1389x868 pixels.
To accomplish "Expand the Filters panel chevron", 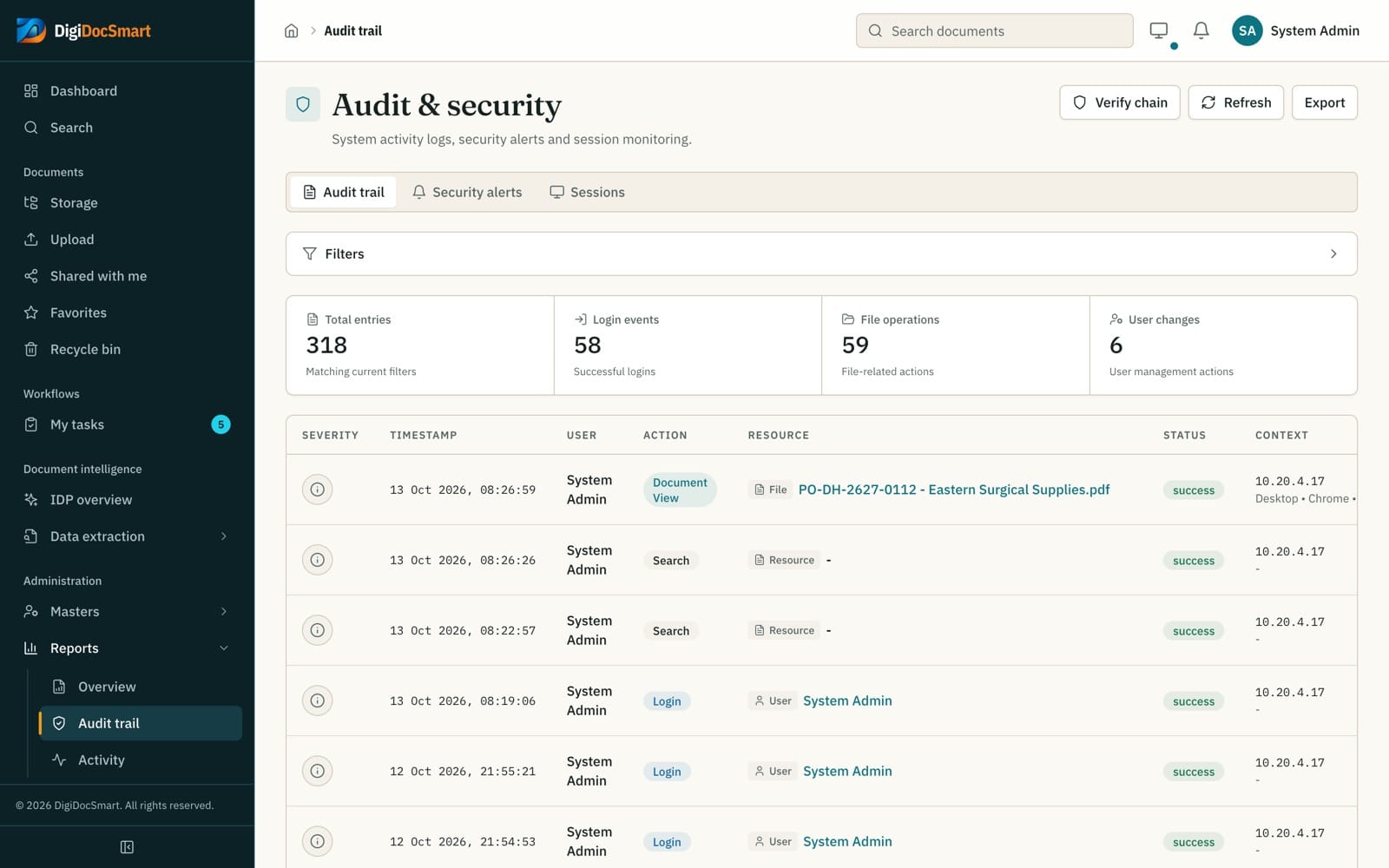I will pos(1333,253).
